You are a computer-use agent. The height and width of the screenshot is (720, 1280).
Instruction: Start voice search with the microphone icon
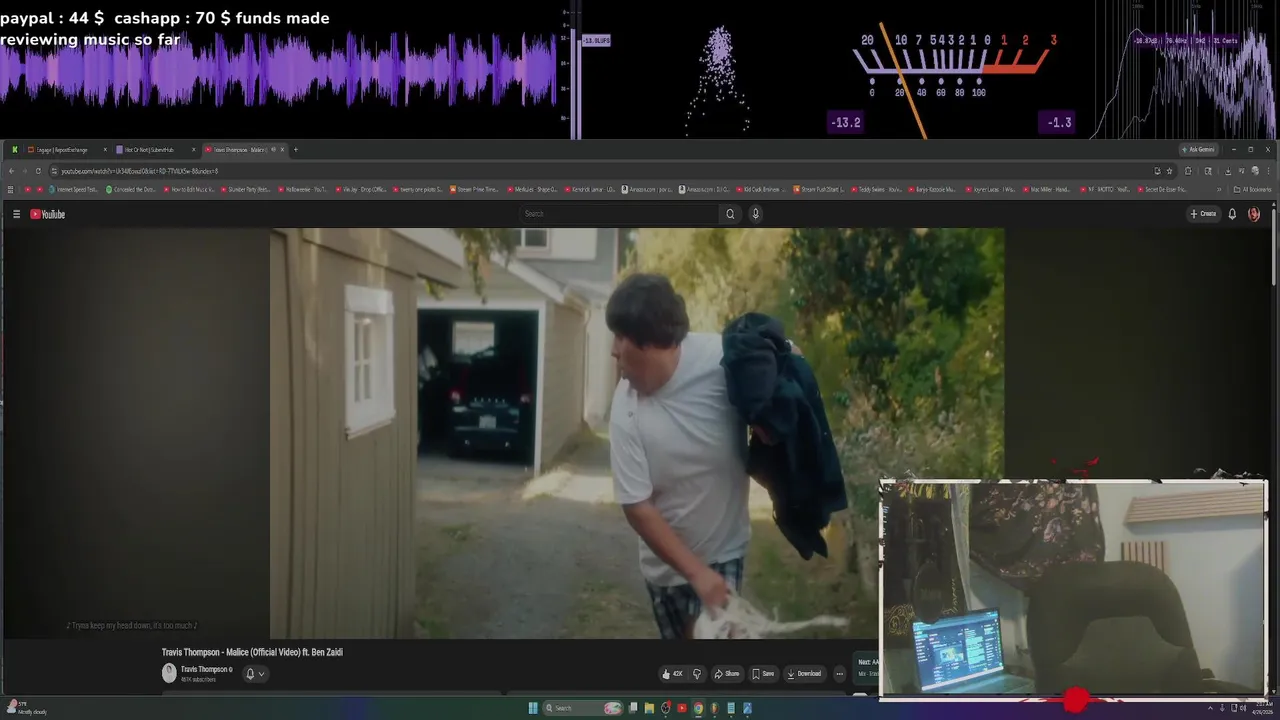pos(755,214)
